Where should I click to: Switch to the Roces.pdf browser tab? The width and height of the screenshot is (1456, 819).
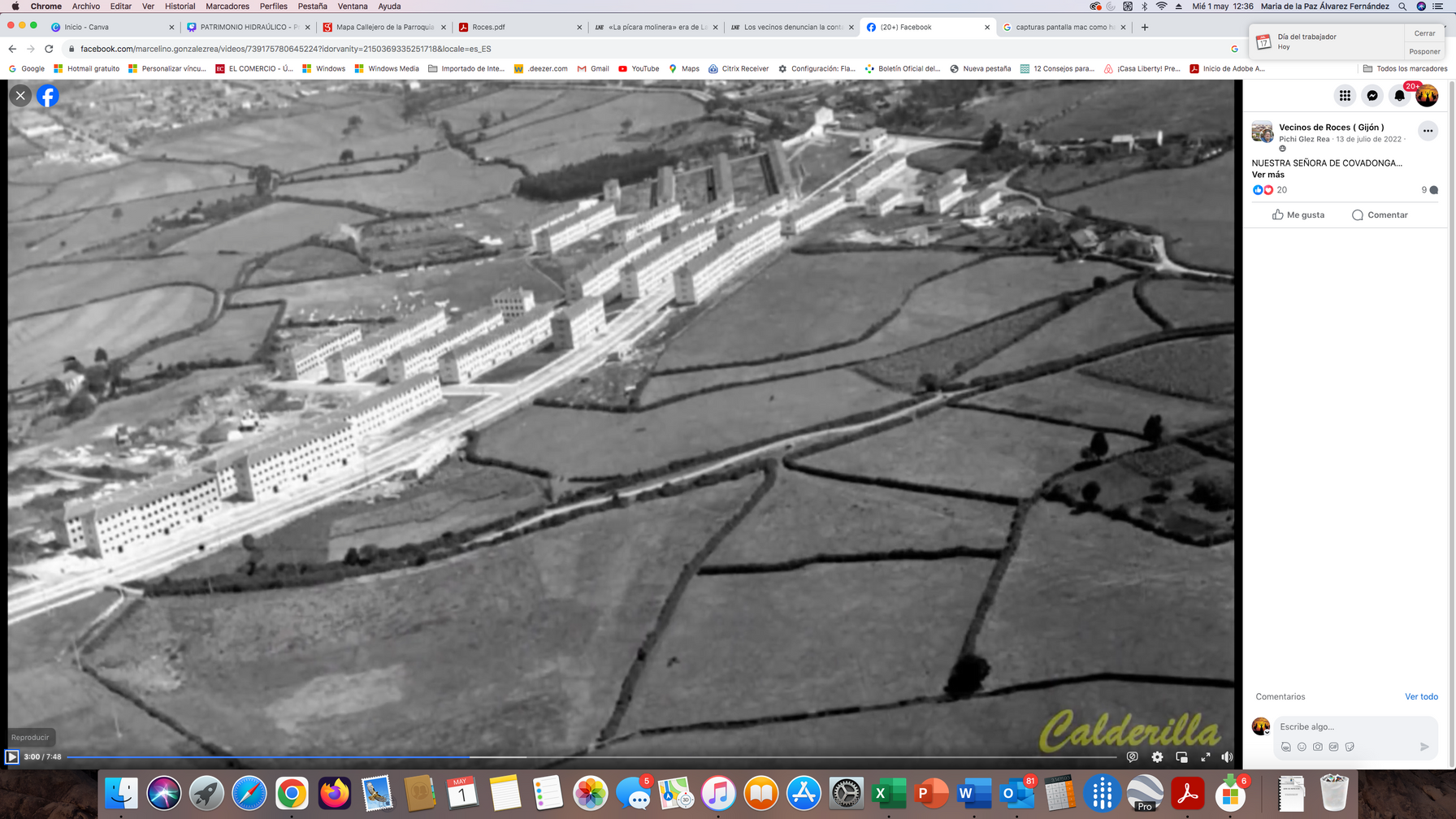pos(488,27)
